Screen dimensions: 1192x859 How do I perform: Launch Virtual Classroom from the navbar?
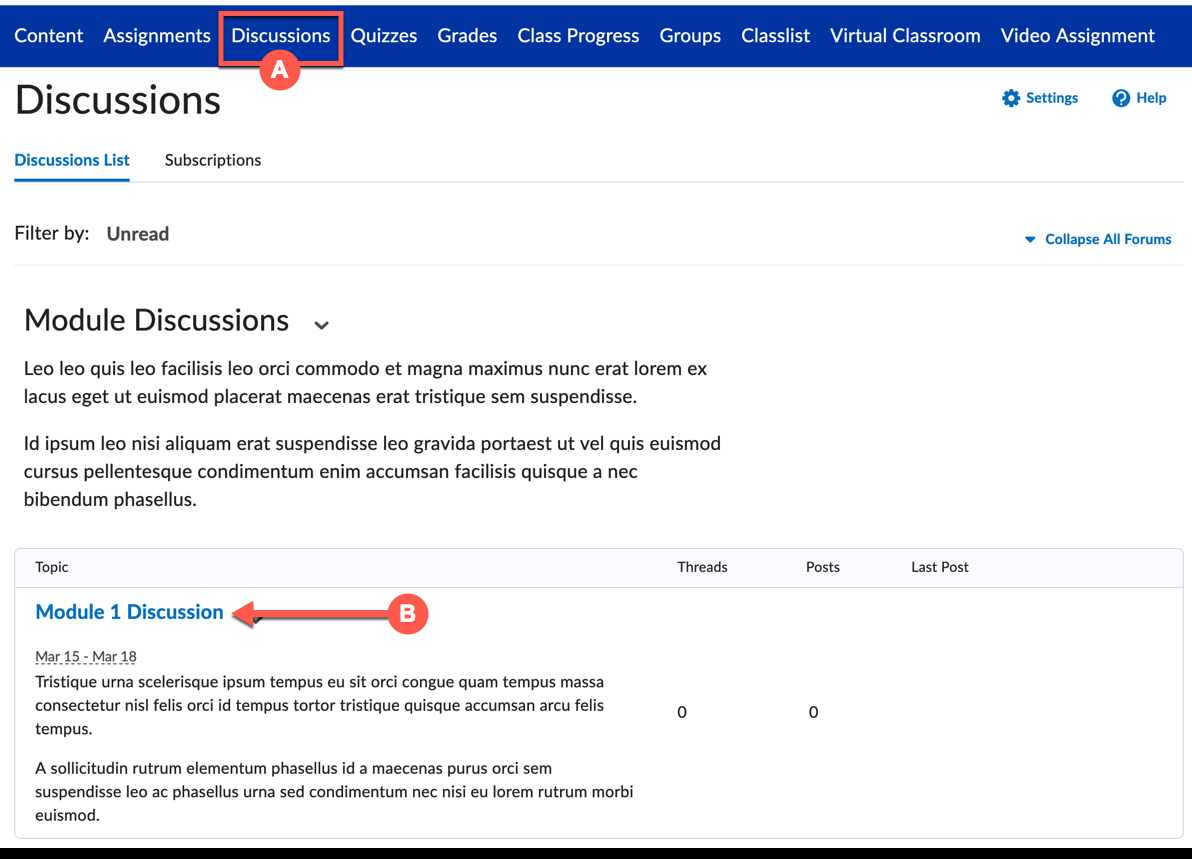[905, 36]
